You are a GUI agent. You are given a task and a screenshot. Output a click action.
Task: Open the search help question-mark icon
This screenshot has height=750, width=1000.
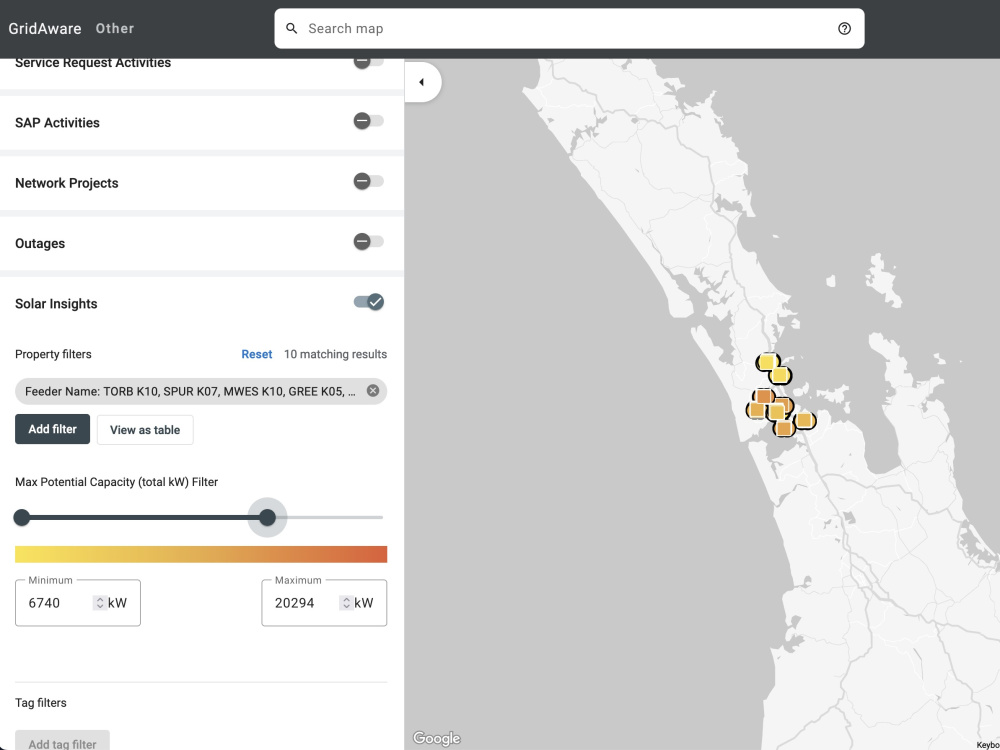point(844,28)
